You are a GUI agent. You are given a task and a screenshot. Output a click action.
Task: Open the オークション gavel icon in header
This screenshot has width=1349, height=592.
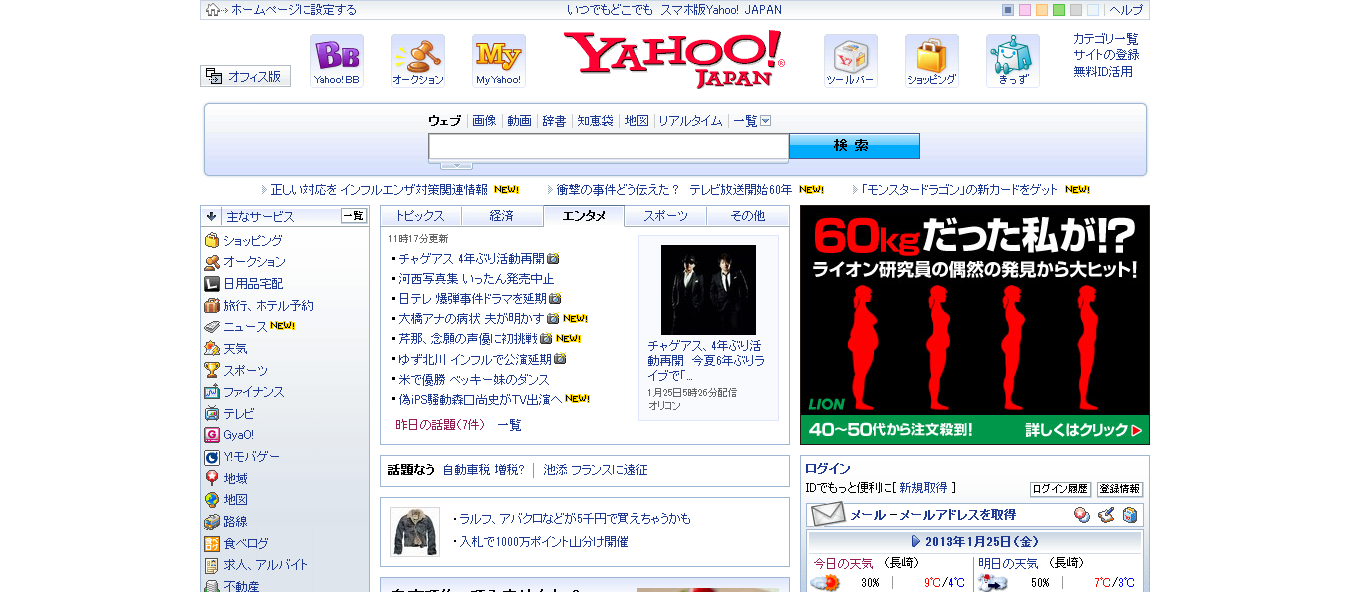(x=418, y=61)
